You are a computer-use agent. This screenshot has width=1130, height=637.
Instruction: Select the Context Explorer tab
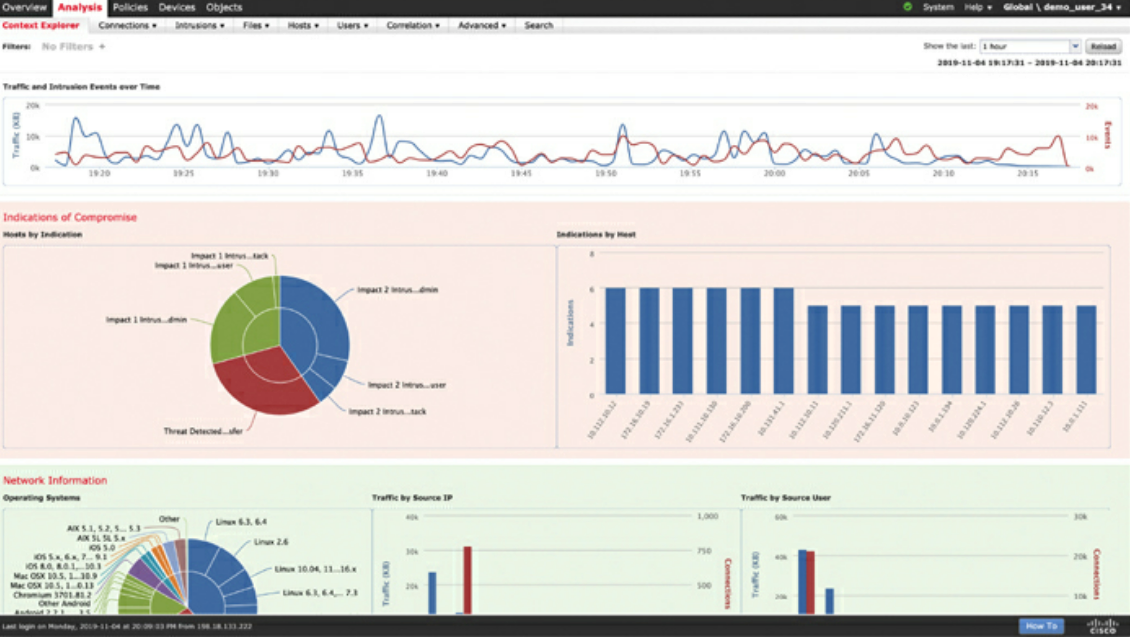(41, 25)
